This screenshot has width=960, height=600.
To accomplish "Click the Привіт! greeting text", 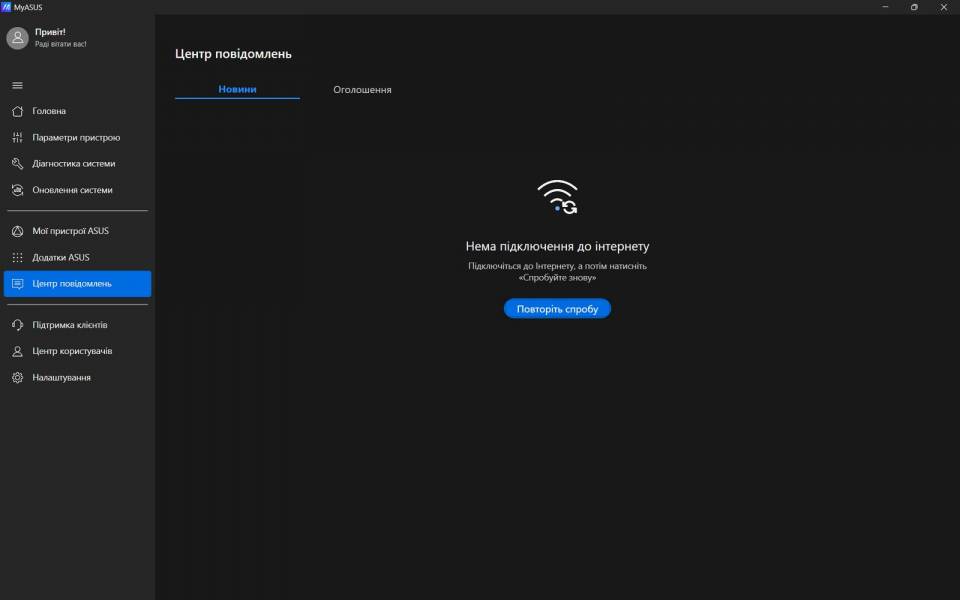I will pyautogui.click(x=50, y=32).
